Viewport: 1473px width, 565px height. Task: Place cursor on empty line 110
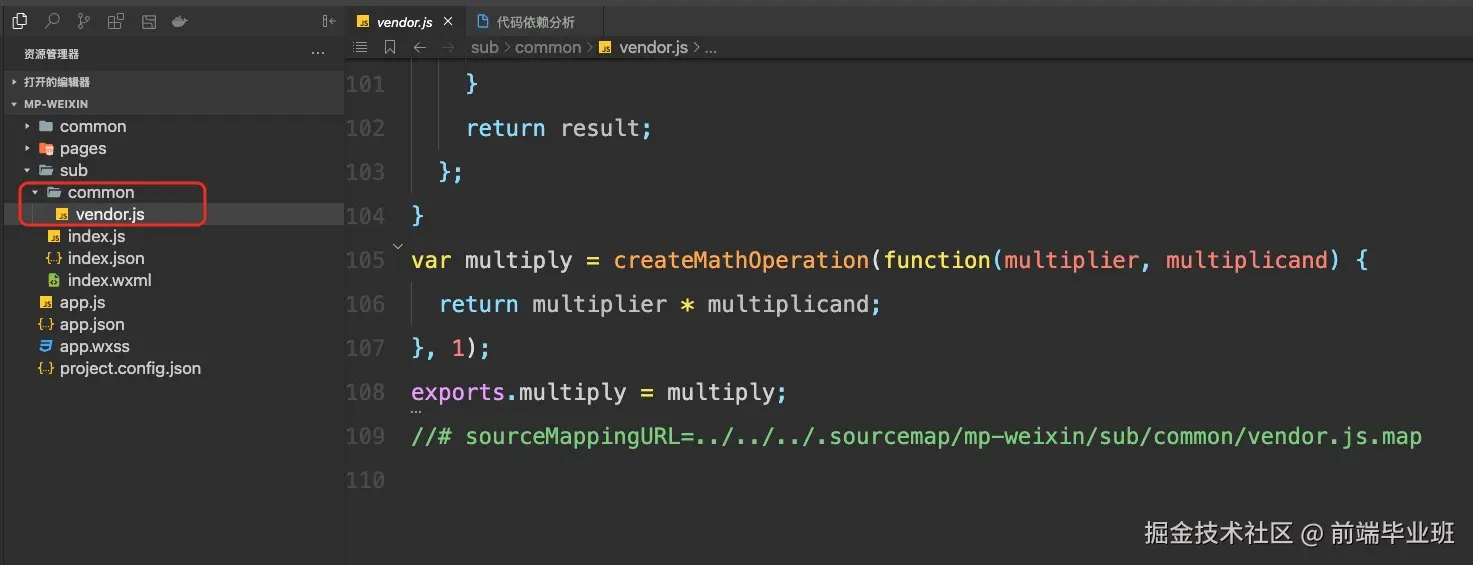click(909, 480)
